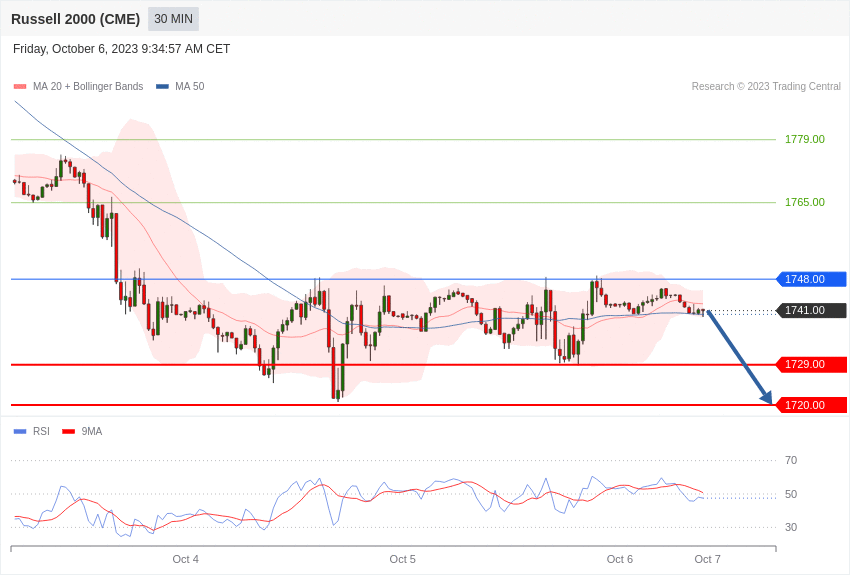Click the green 1779.00 resistance label
This screenshot has width=850, height=576.
coord(805,139)
